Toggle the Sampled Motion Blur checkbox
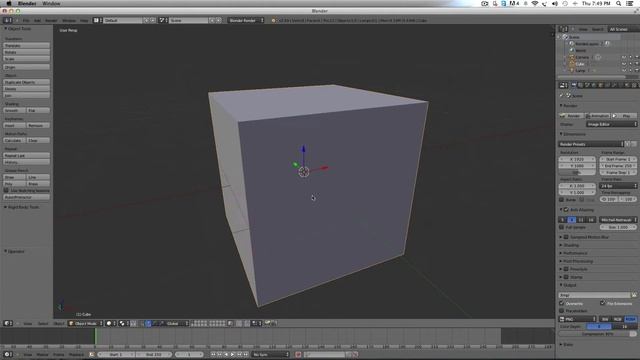 tap(566, 237)
